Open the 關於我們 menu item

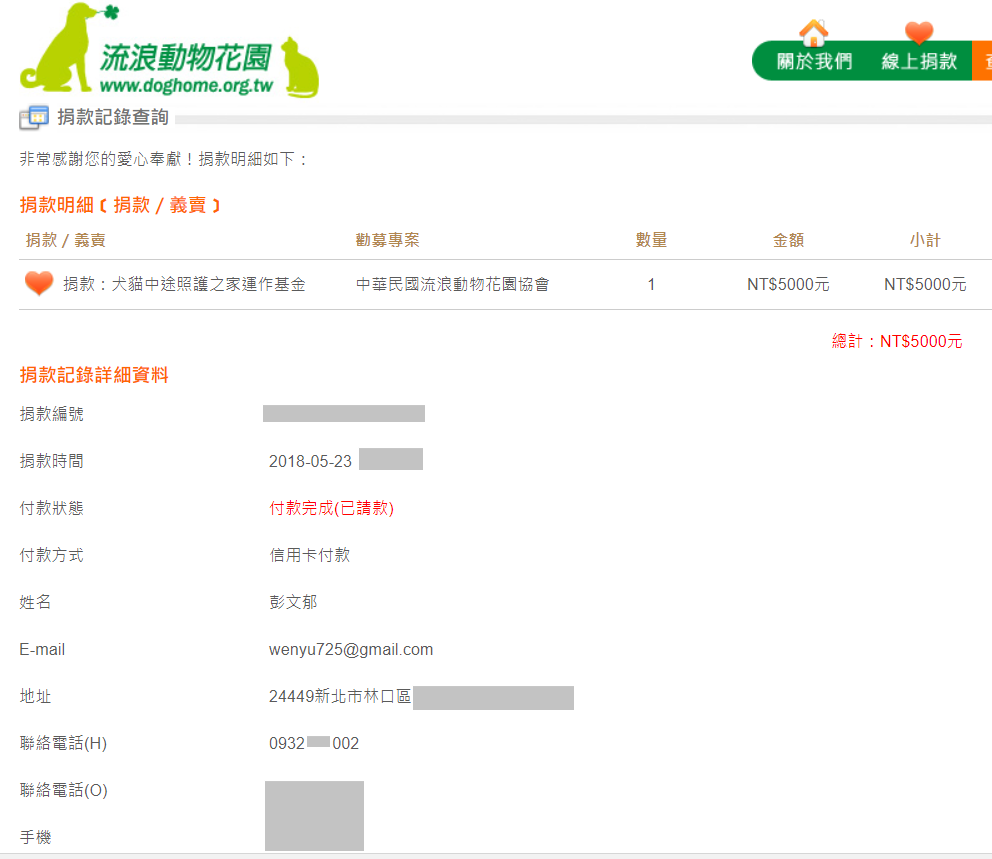tap(814, 62)
